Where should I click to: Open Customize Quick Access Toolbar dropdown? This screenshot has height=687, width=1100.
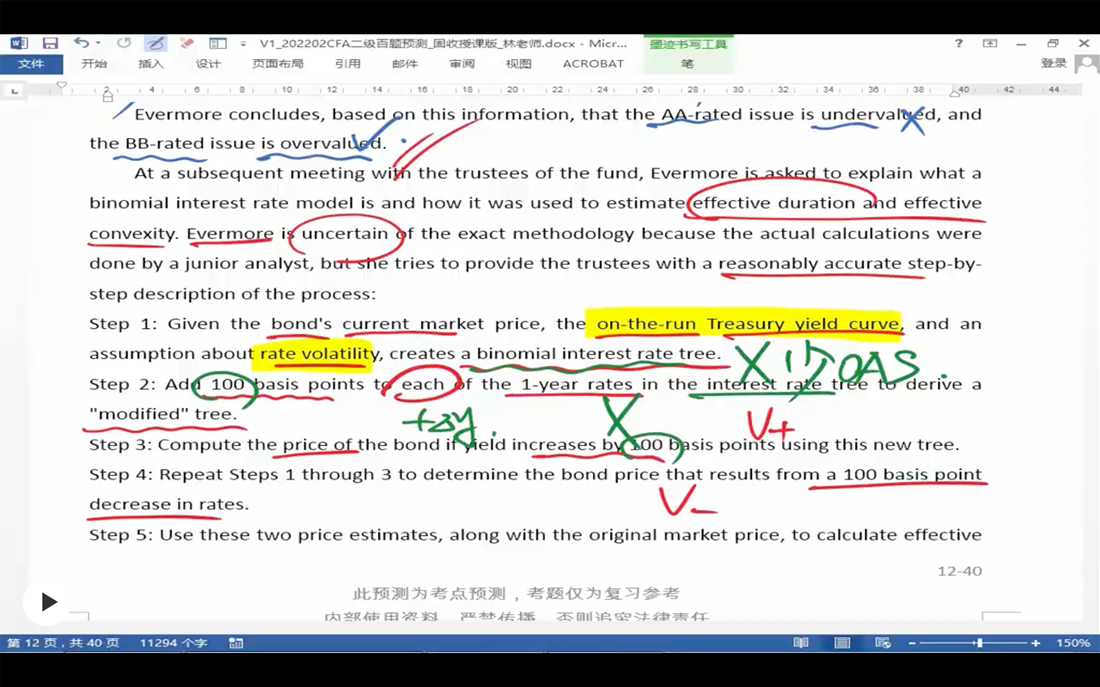pyautogui.click(x=243, y=44)
